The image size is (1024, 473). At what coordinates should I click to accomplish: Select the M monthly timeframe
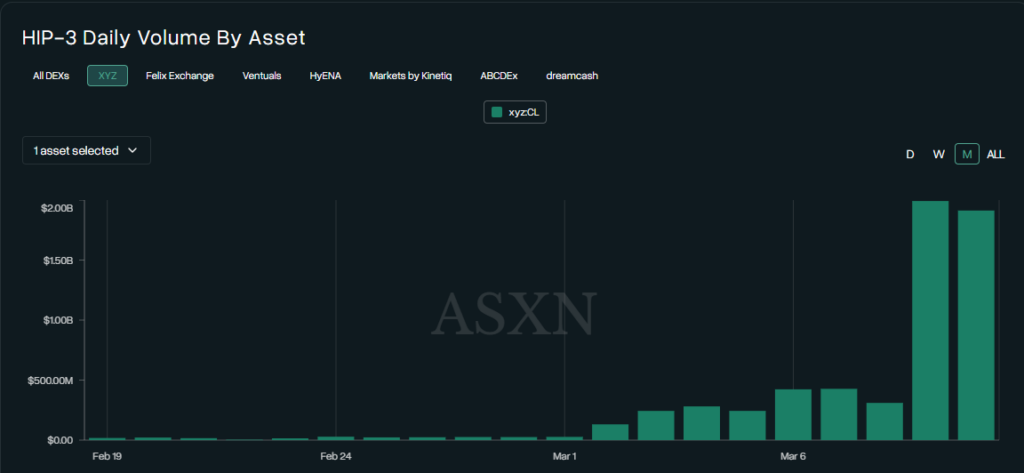click(967, 154)
